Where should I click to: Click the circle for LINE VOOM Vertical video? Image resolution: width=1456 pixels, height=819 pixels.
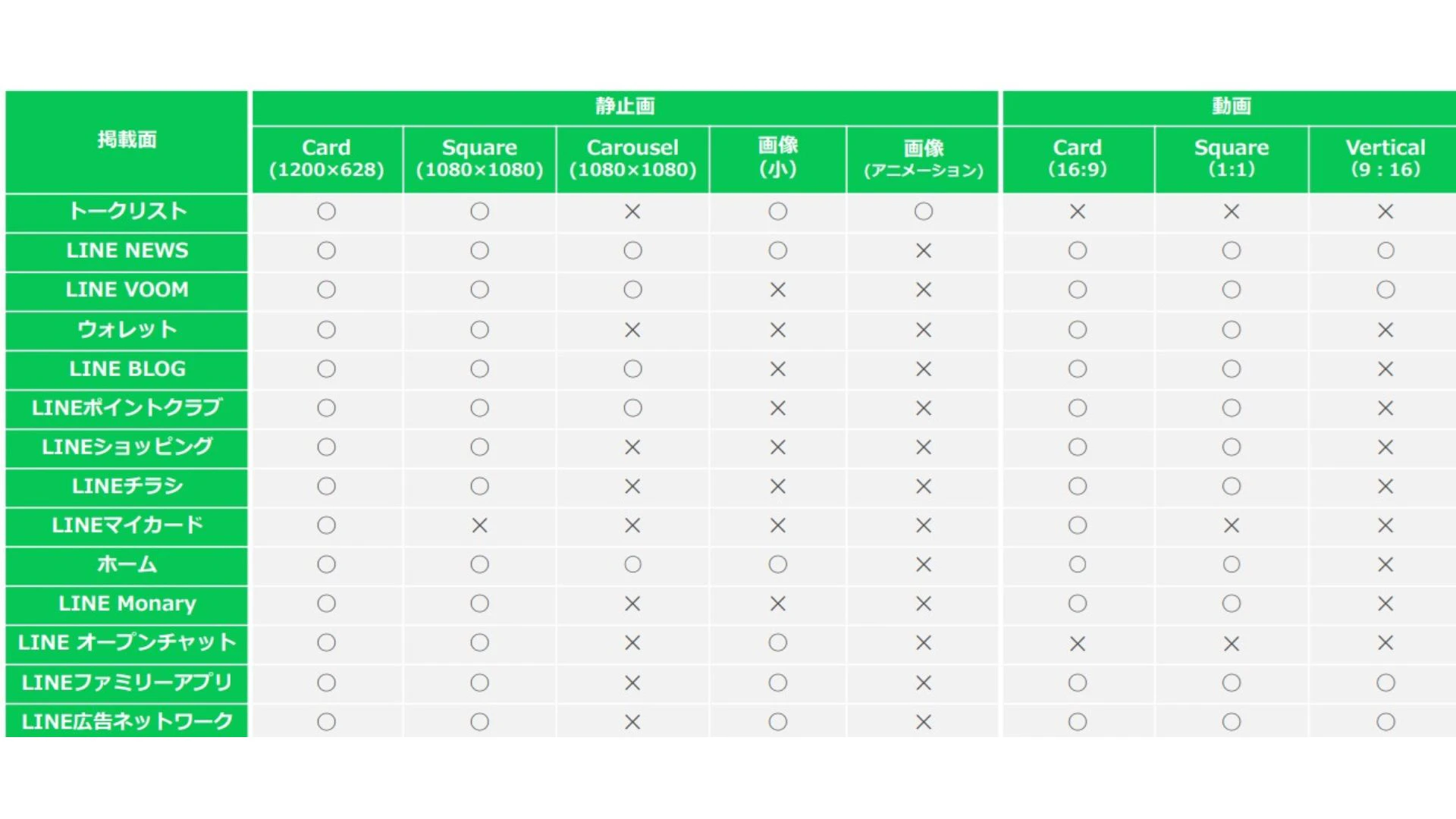[x=1385, y=290]
